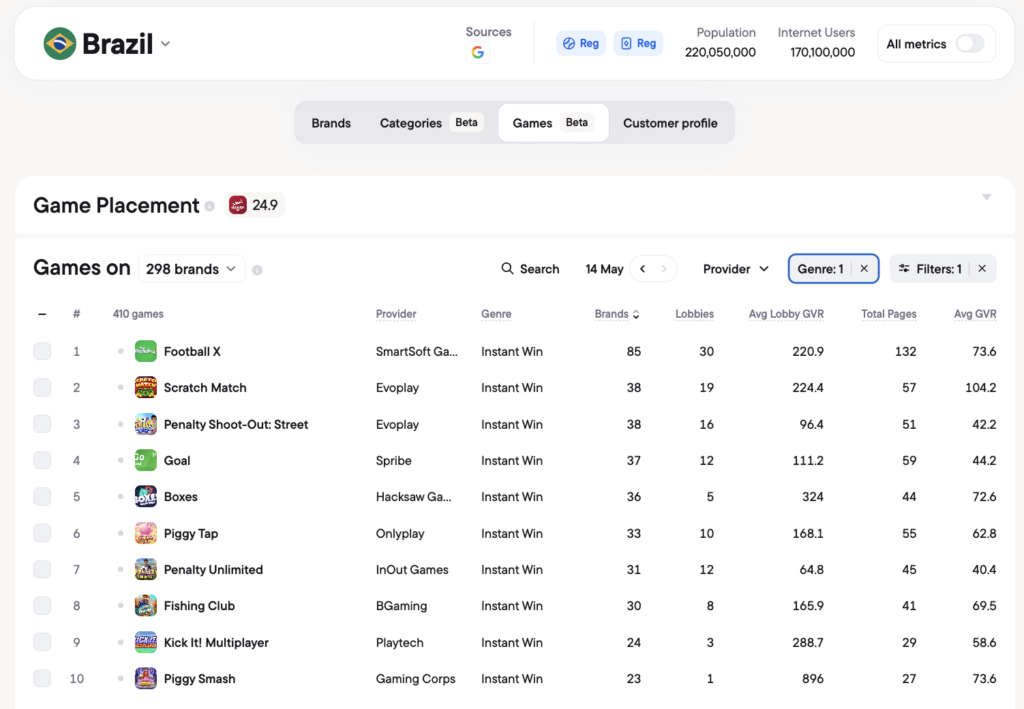
Task: Open the 298 brands dropdown
Action: tap(191, 269)
